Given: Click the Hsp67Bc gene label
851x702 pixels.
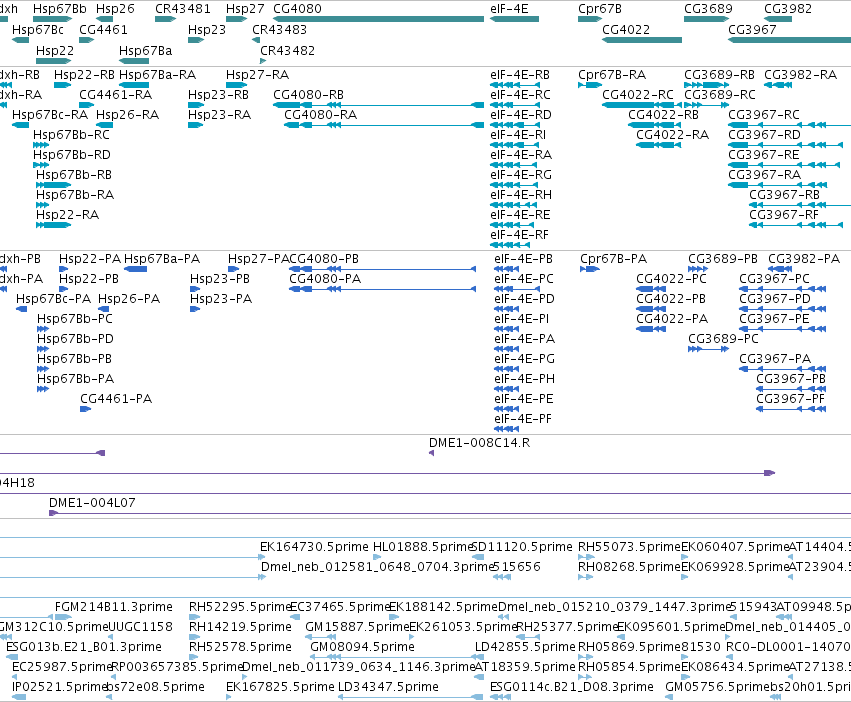Looking at the screenshot, I should tap(38, 29).
